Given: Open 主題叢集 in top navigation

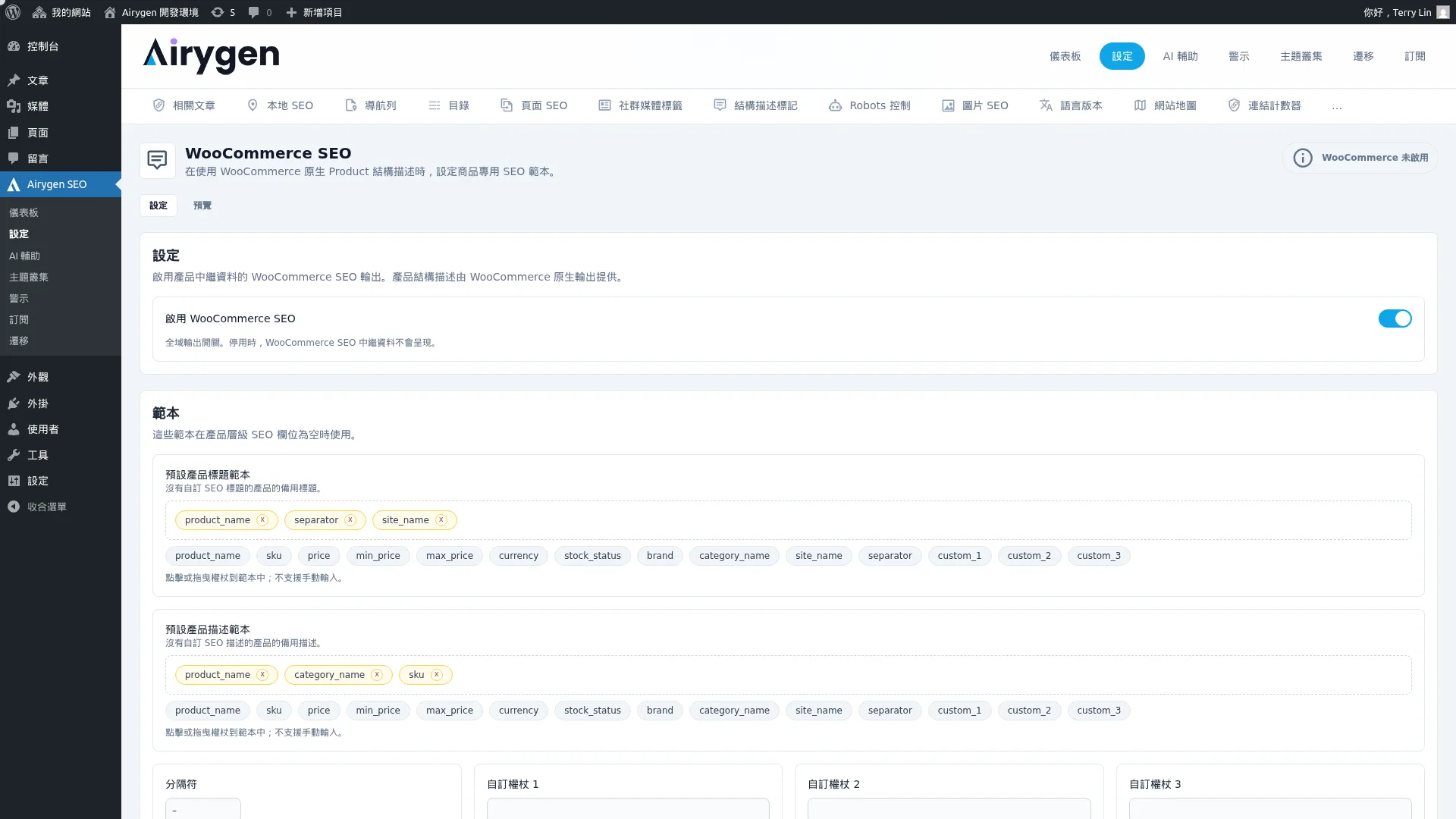Looking at the screenshot, I should pyautogui.click(x=1301, y=56).
